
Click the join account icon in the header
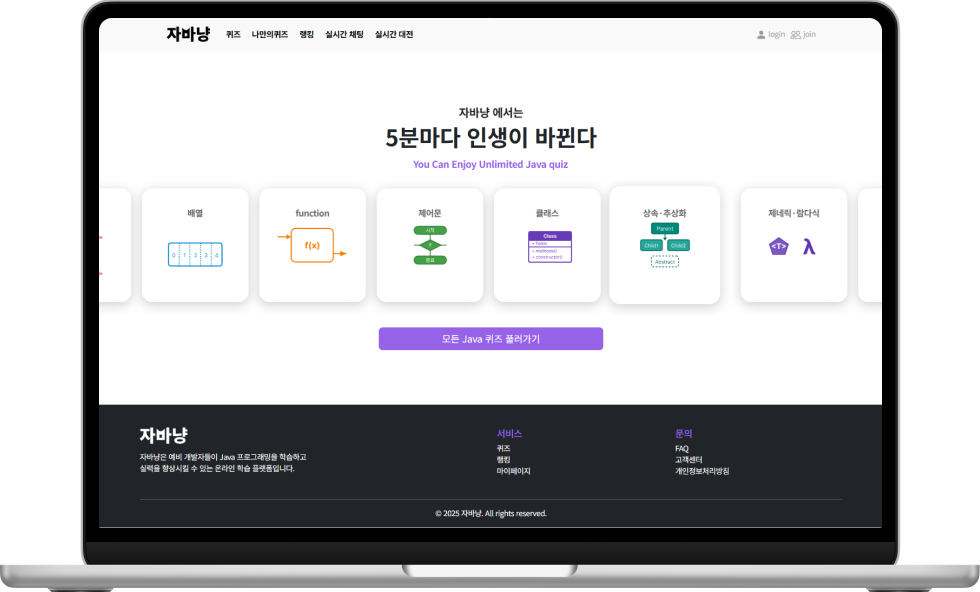795,34
